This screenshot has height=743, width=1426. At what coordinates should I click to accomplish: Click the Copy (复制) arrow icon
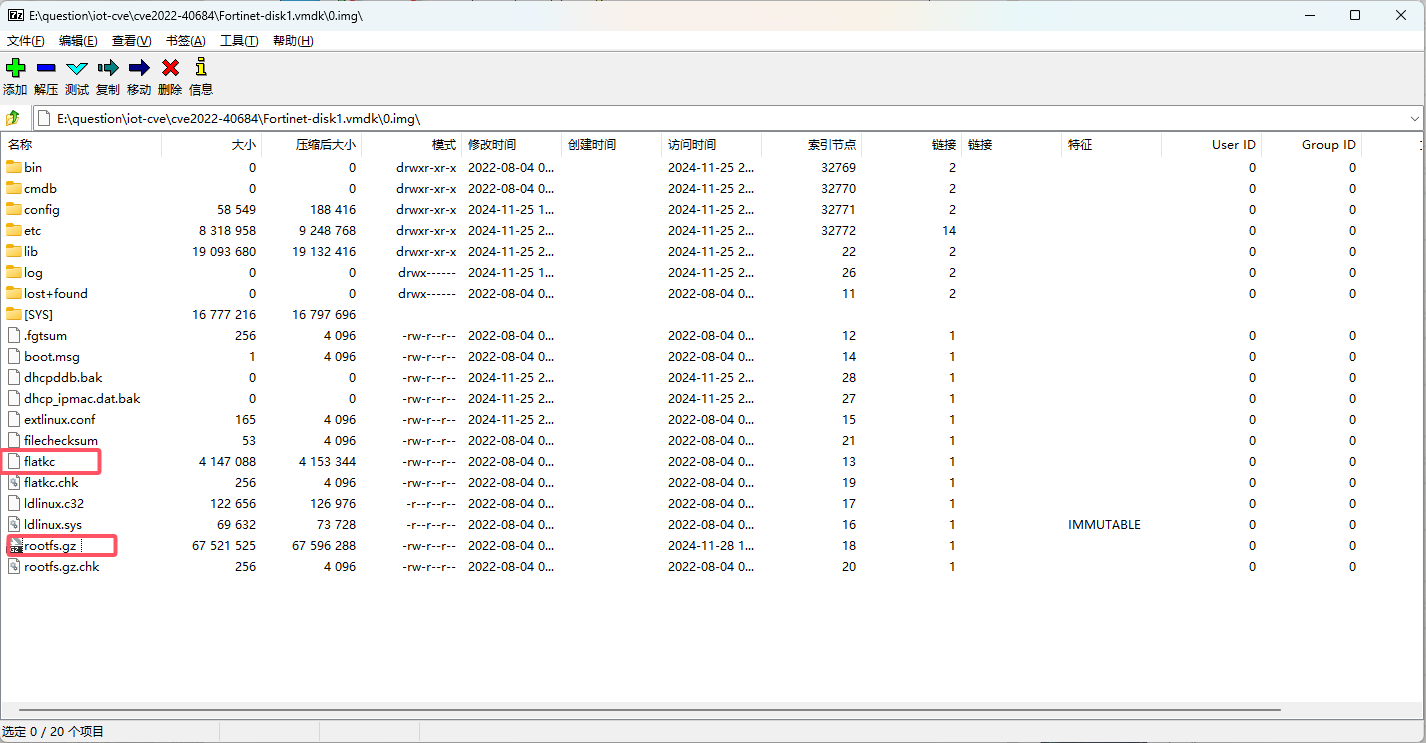pos(108,68)
